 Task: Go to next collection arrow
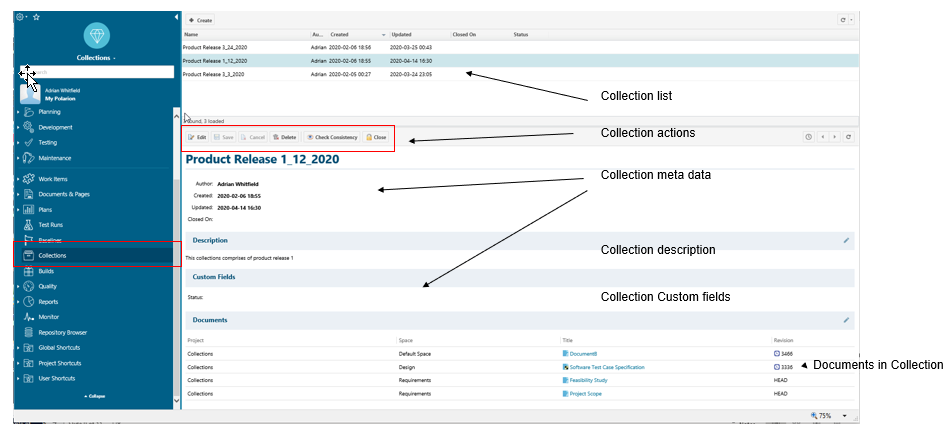tap(834, 137)
